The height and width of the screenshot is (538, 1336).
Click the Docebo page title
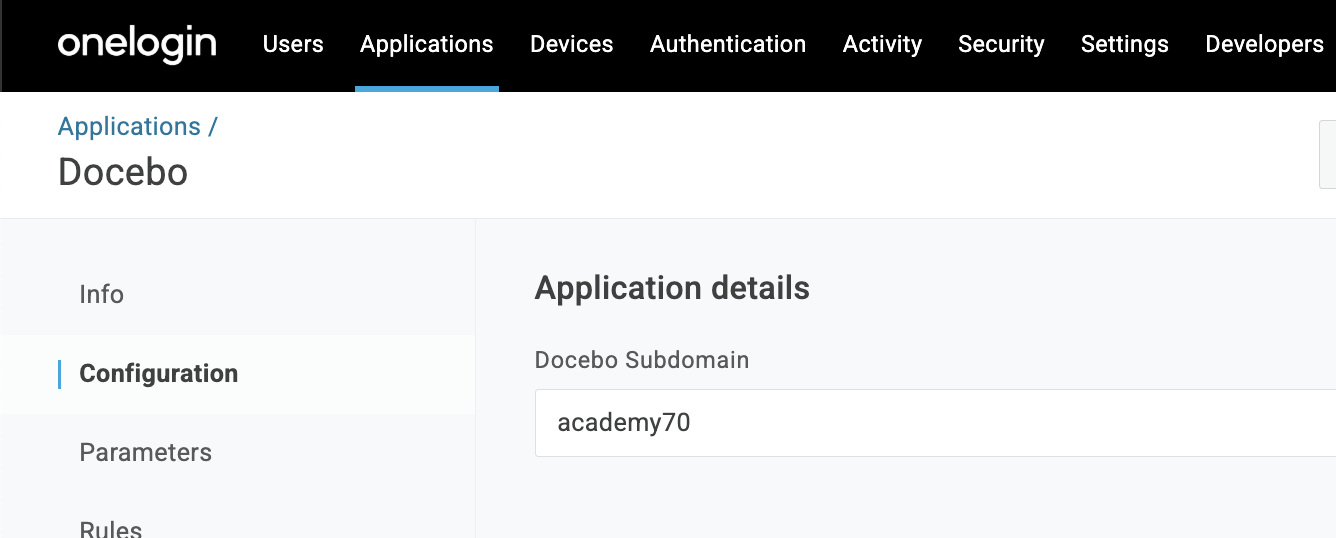click(x=123, y=172)
